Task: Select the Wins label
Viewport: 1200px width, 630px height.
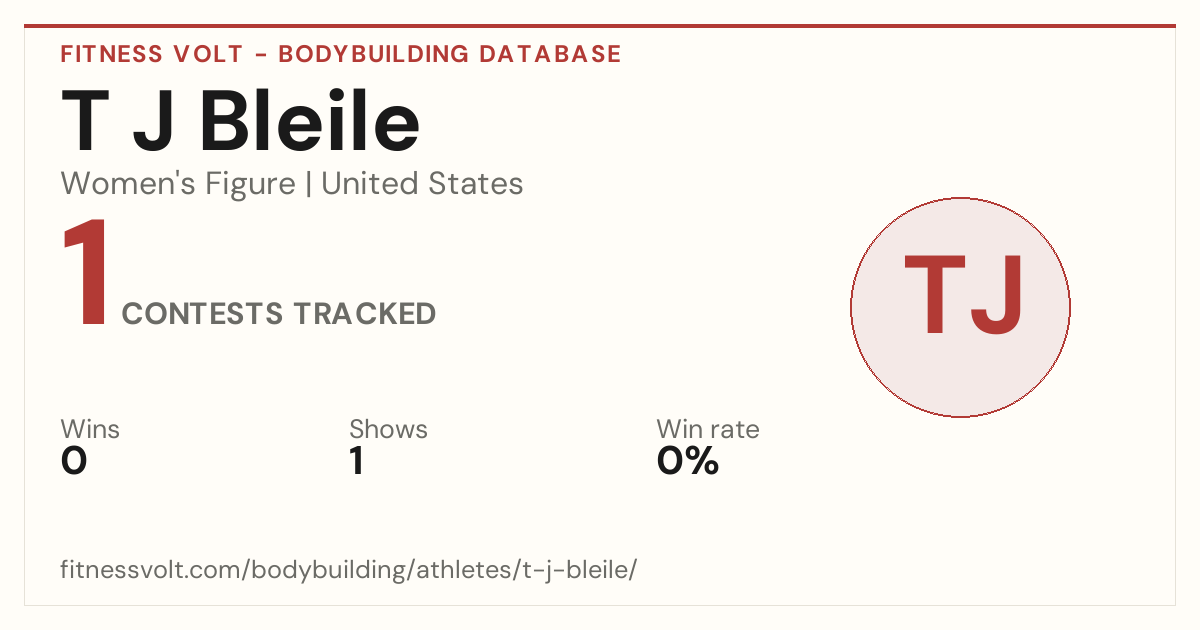Action: tap(90, 430)
